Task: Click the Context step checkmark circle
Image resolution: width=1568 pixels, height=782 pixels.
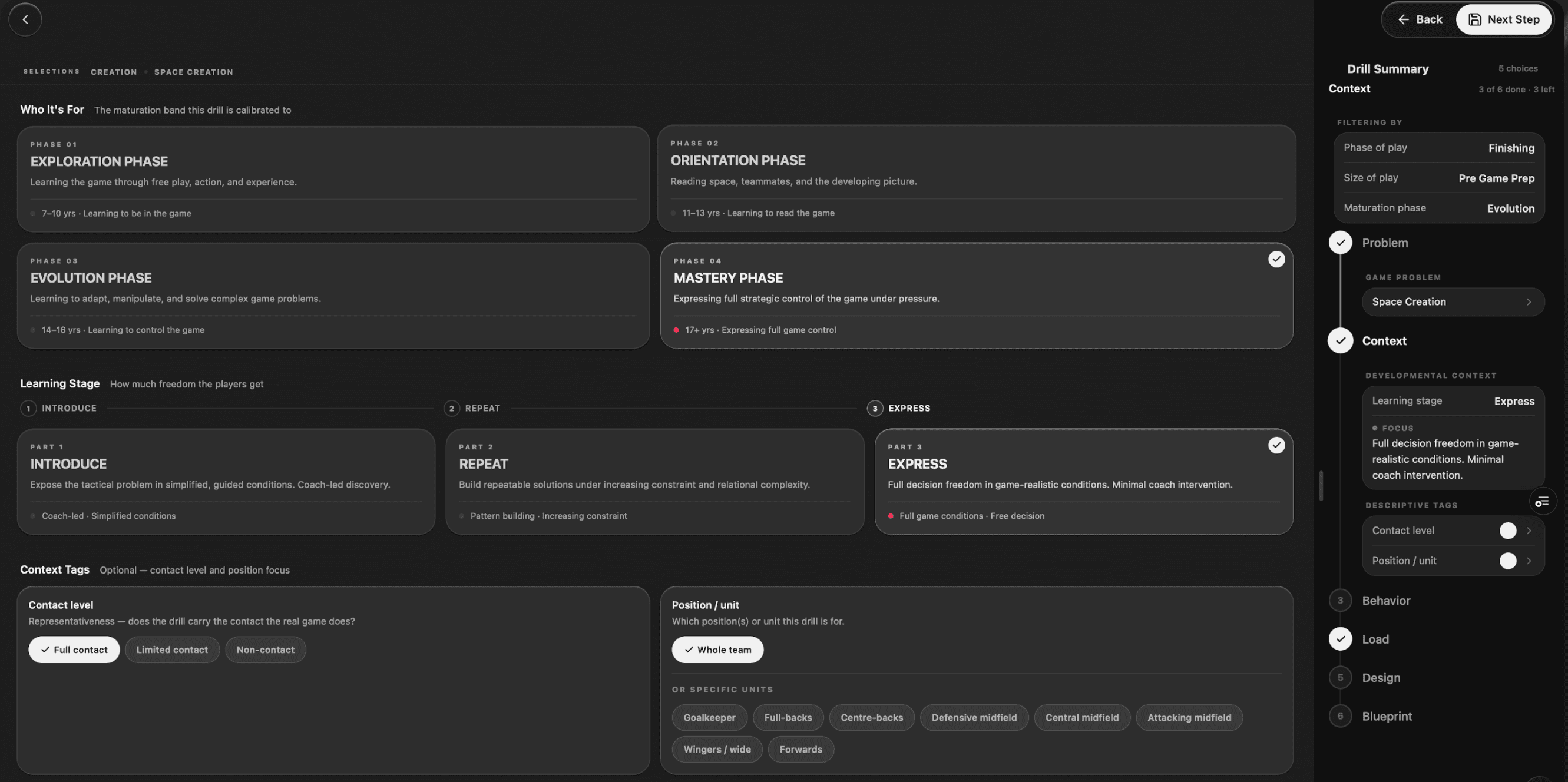Action: pyautogui.click(x=1341, y=341)
